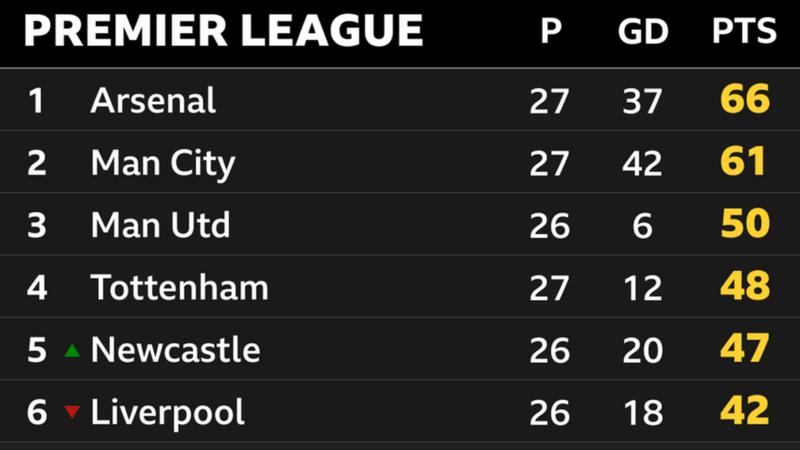Viewport: 800px width, 450px height.
Task: Click the P column header
Action: click(551, 31)
